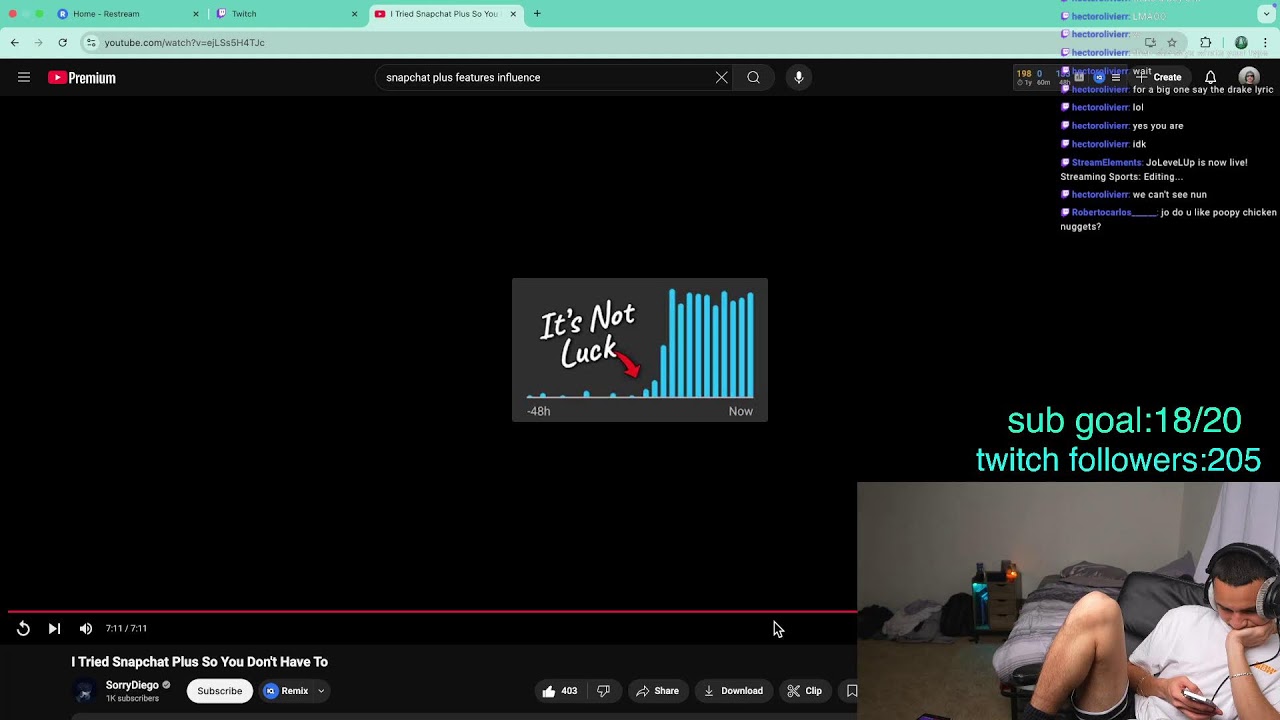
Task: Clear the search box with X
Action: pyautogui.click(x=721, y=77)
